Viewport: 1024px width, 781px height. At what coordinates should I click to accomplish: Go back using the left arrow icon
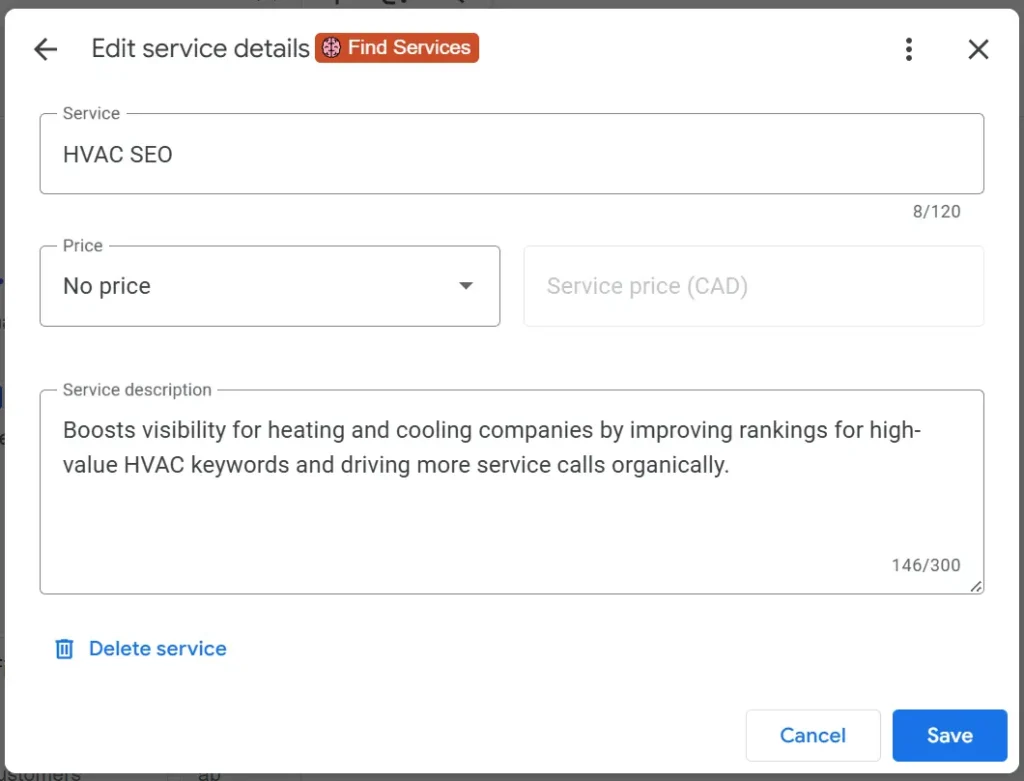click(46, 49)
